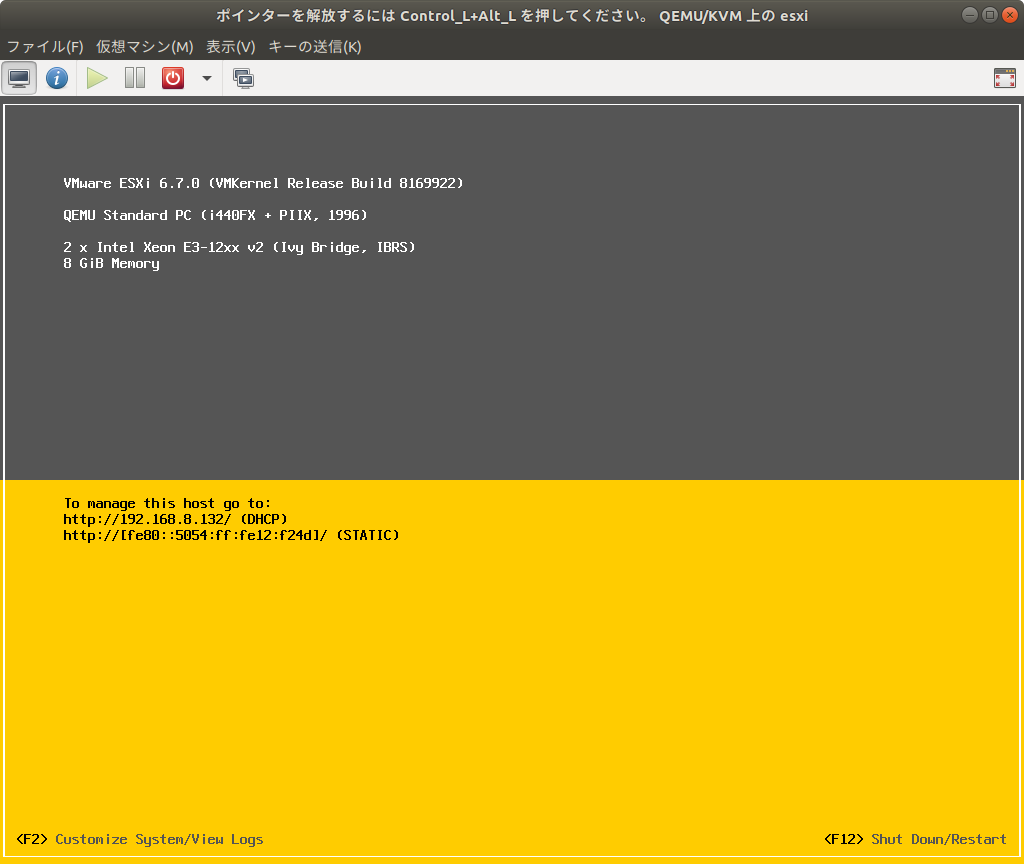Show the graphical console view icon

(19, 78)
